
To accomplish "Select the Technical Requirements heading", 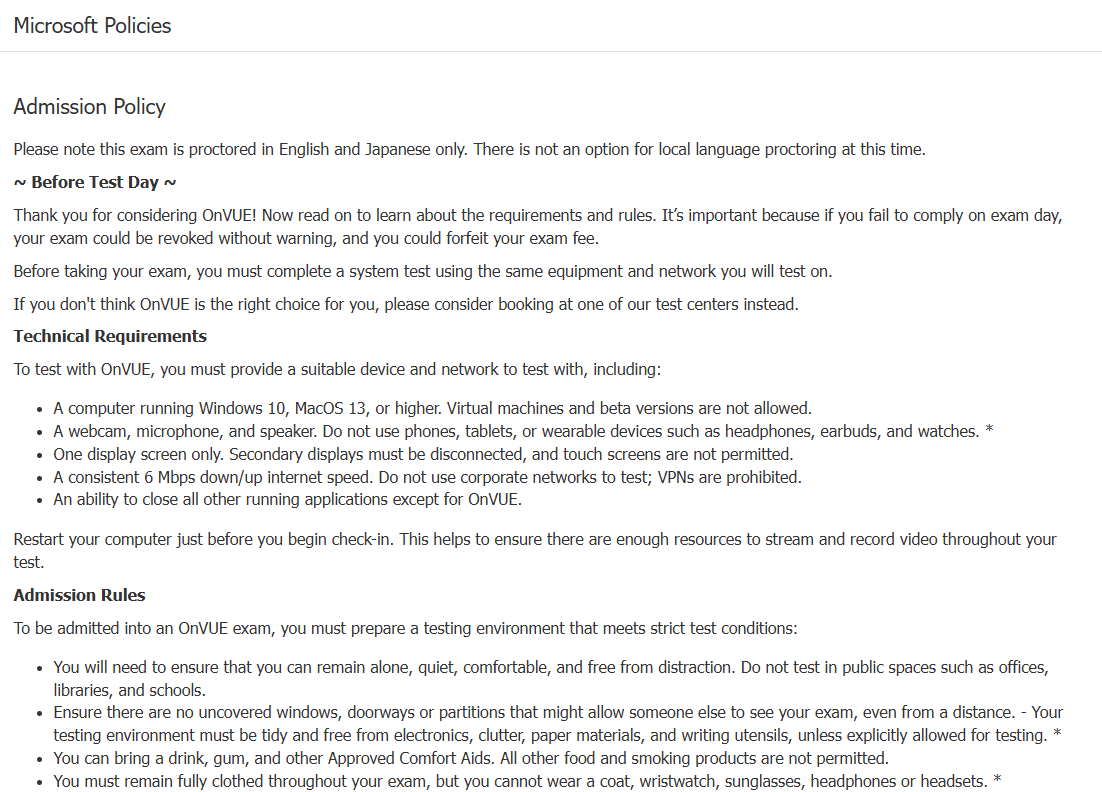I will tap(110, 336).
